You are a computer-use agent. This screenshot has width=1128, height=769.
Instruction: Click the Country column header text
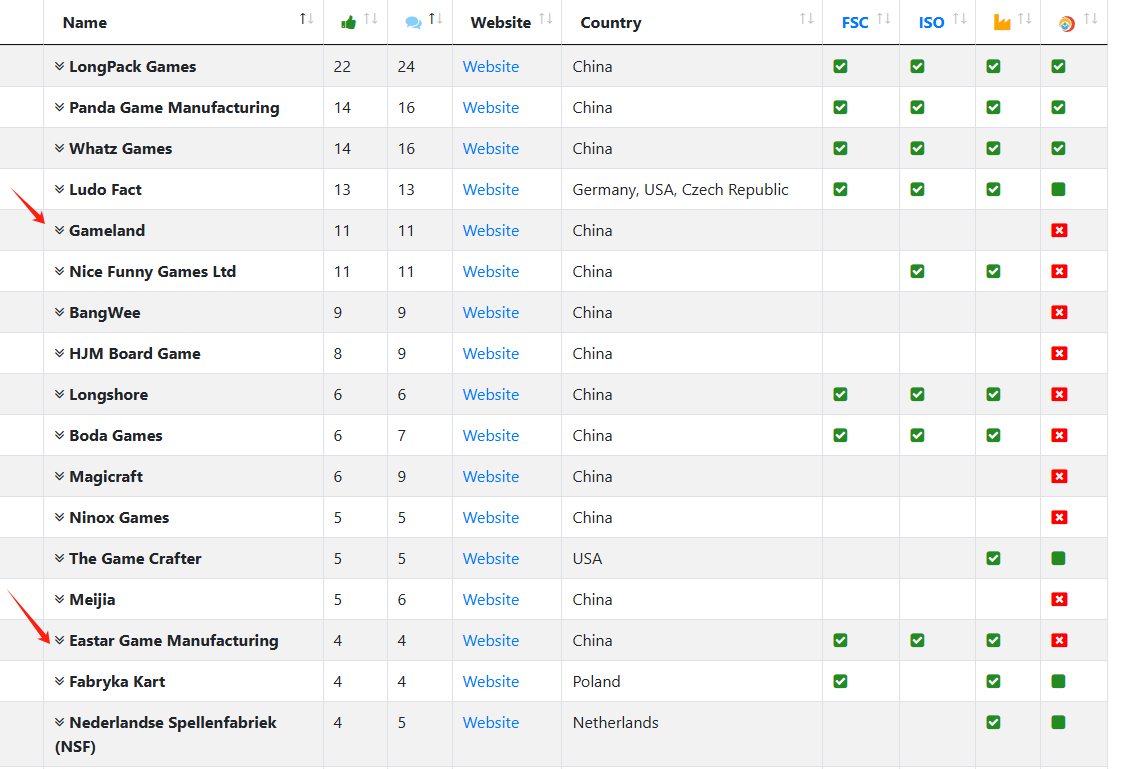pos(611,23)
